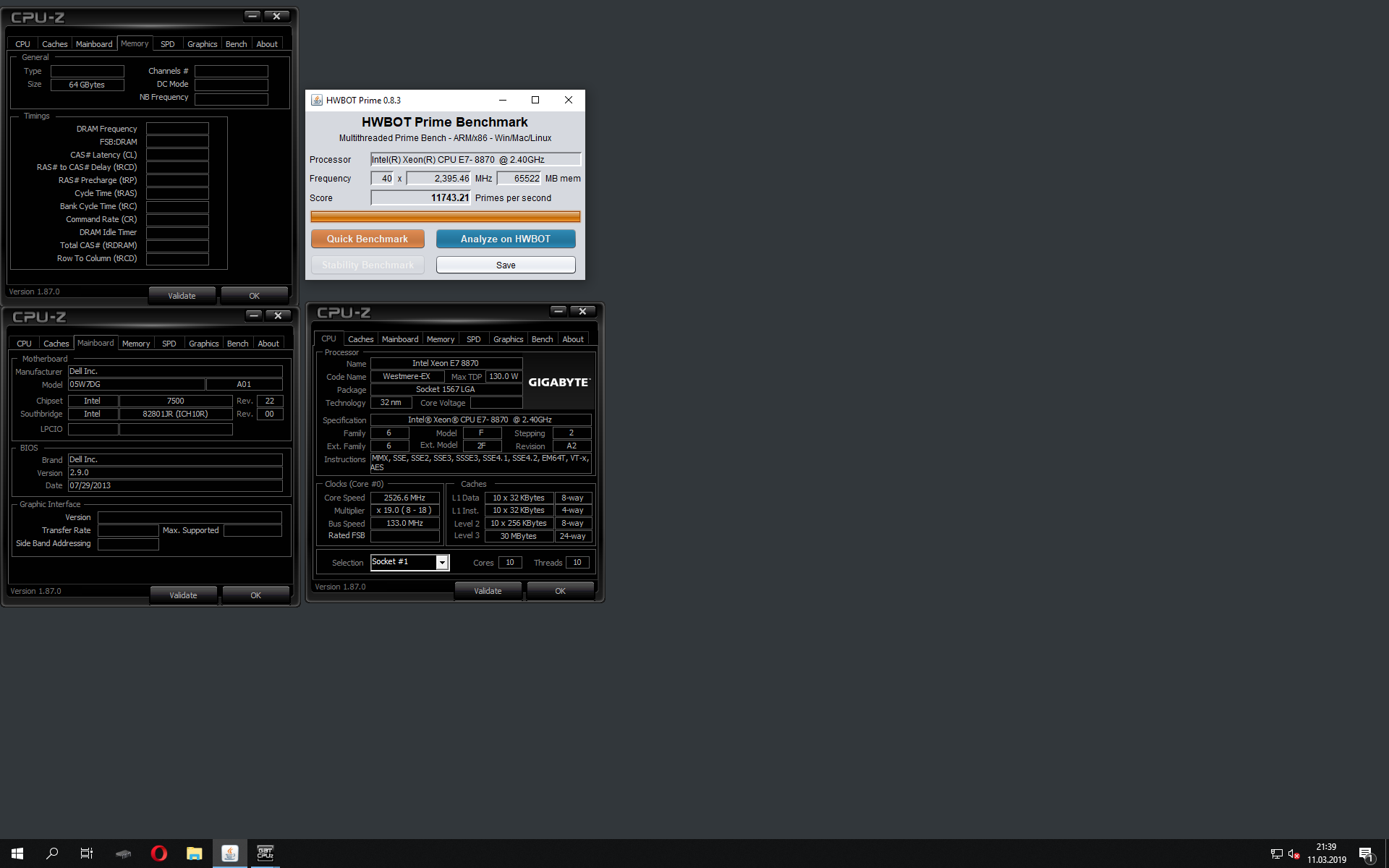Click the 2,395.46 MHz frequency field
The image size is (1389, 868).
pos(438,179)
